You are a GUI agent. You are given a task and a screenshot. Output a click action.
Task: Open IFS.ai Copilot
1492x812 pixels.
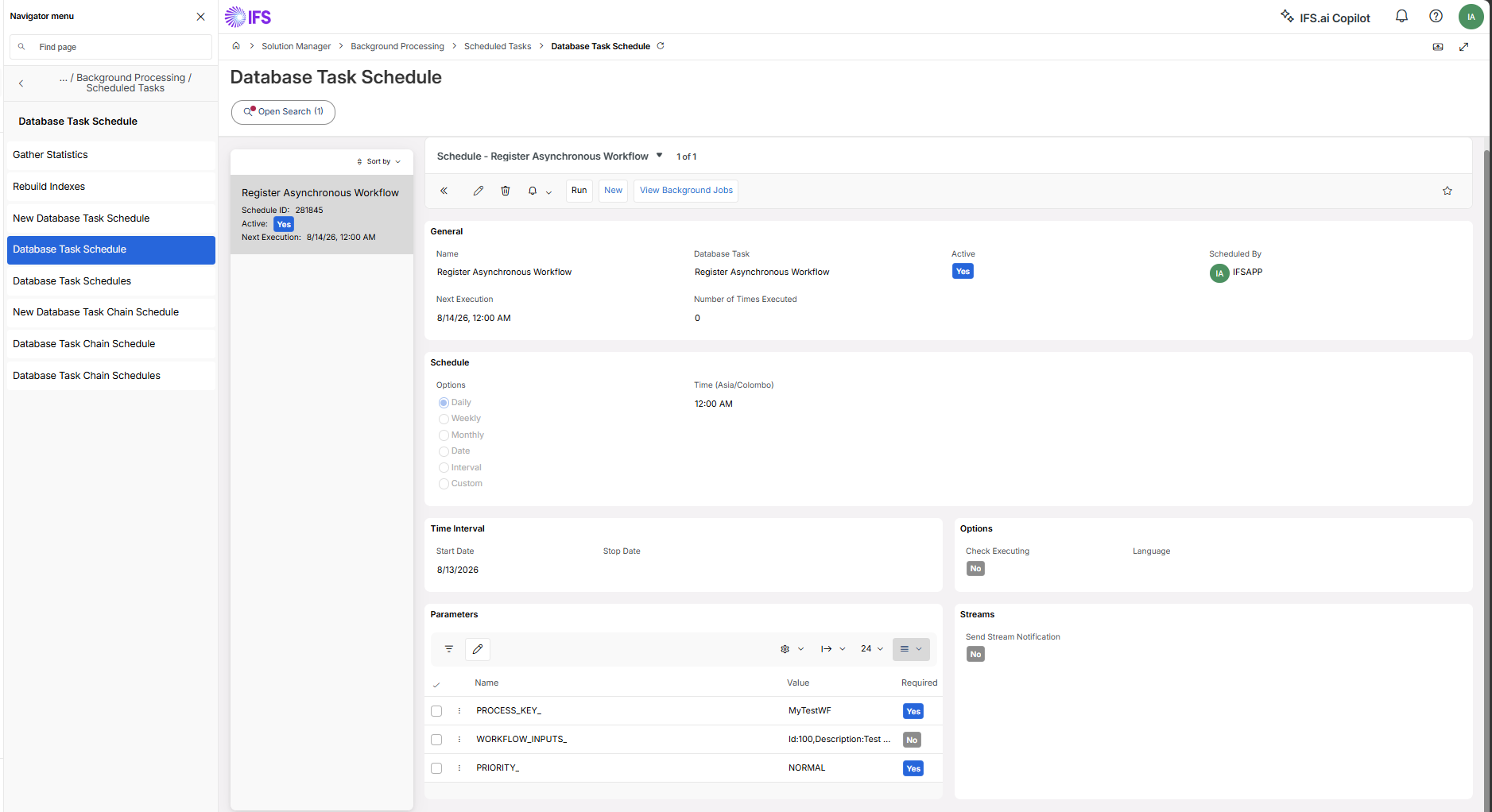click(x=1325, y=17)
